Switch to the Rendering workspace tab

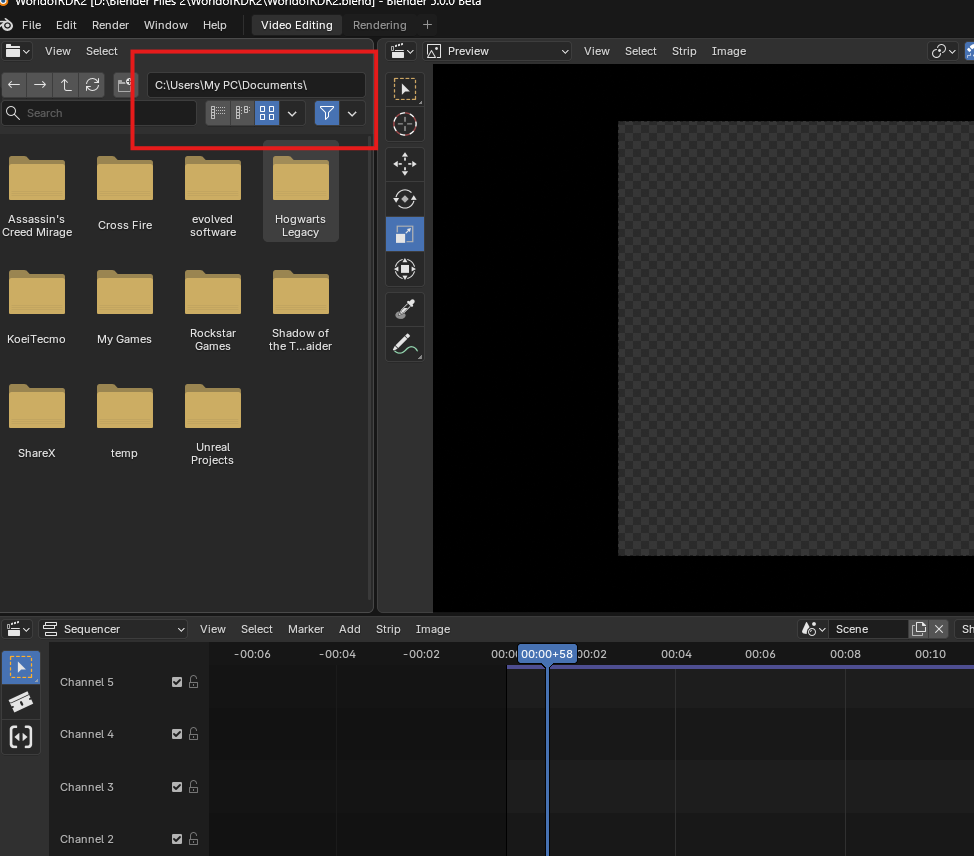click(x=380, y=25)
